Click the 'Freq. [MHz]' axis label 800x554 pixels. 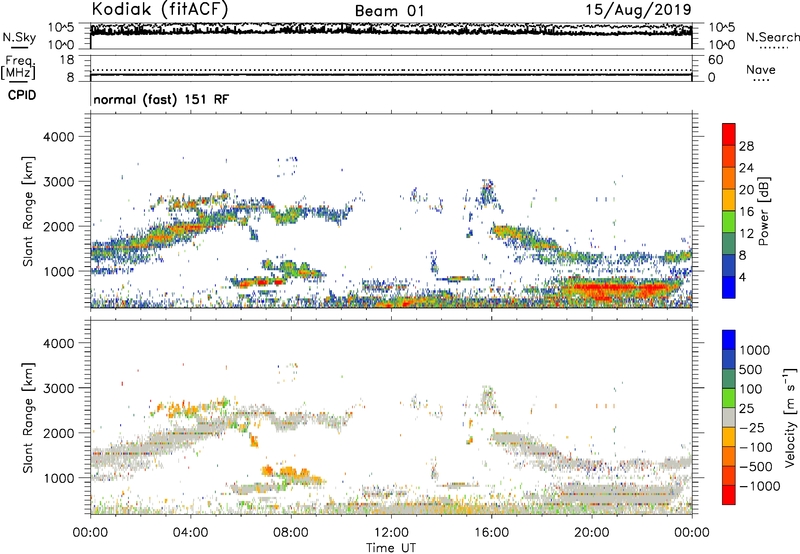tap(19, 68)
